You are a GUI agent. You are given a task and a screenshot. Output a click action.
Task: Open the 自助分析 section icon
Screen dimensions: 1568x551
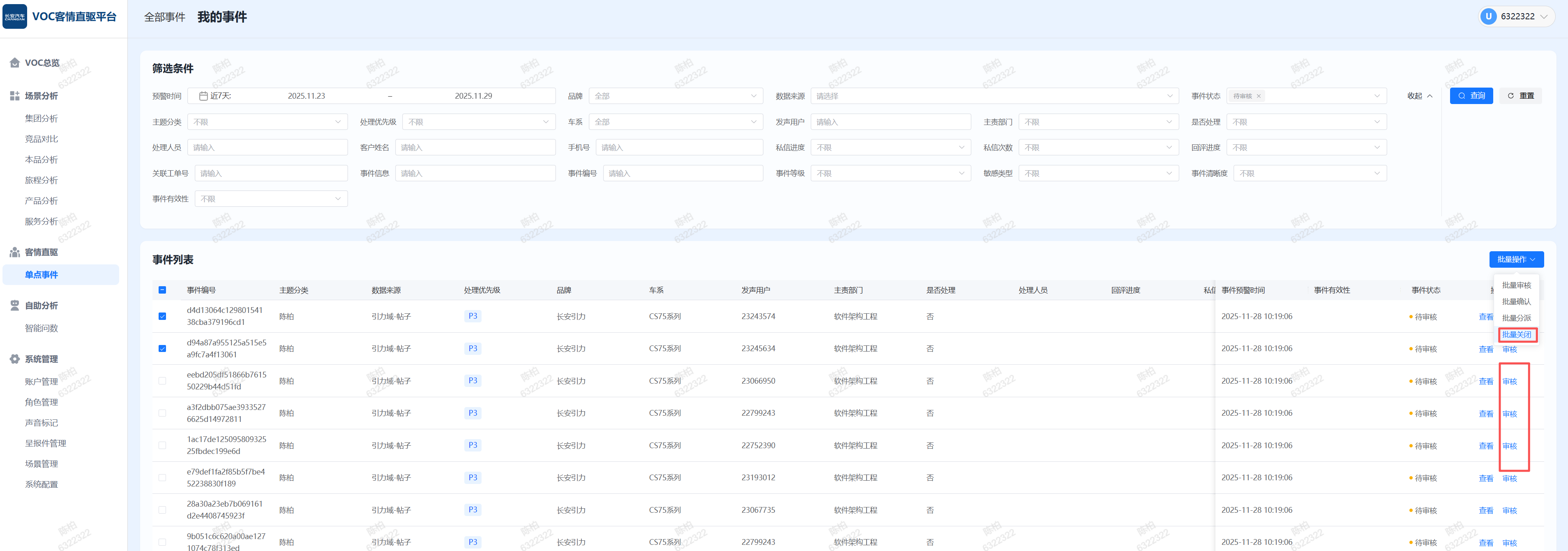click(x=15, y=305)
